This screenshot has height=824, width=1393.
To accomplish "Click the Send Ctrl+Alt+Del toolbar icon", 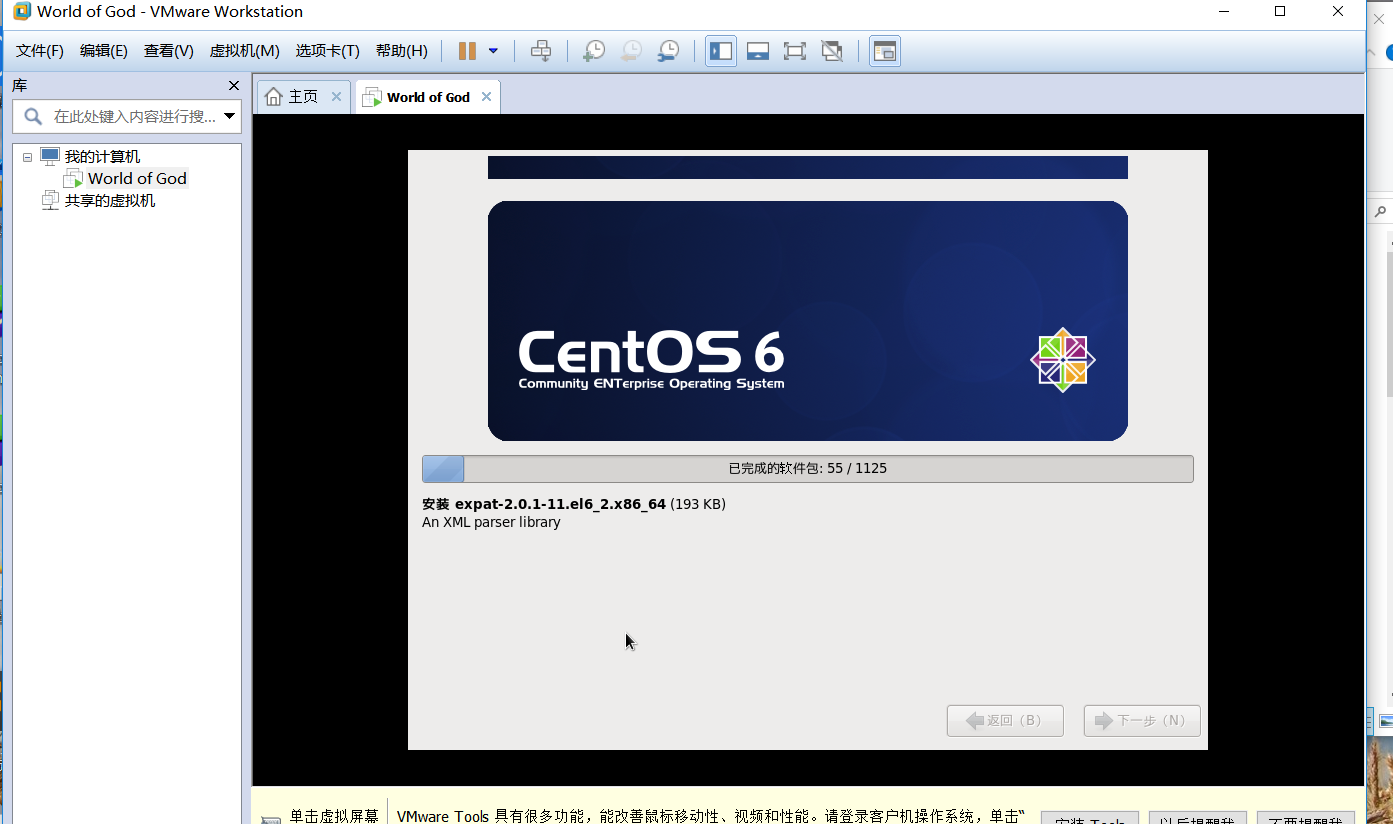I will (x=541, y=51).
